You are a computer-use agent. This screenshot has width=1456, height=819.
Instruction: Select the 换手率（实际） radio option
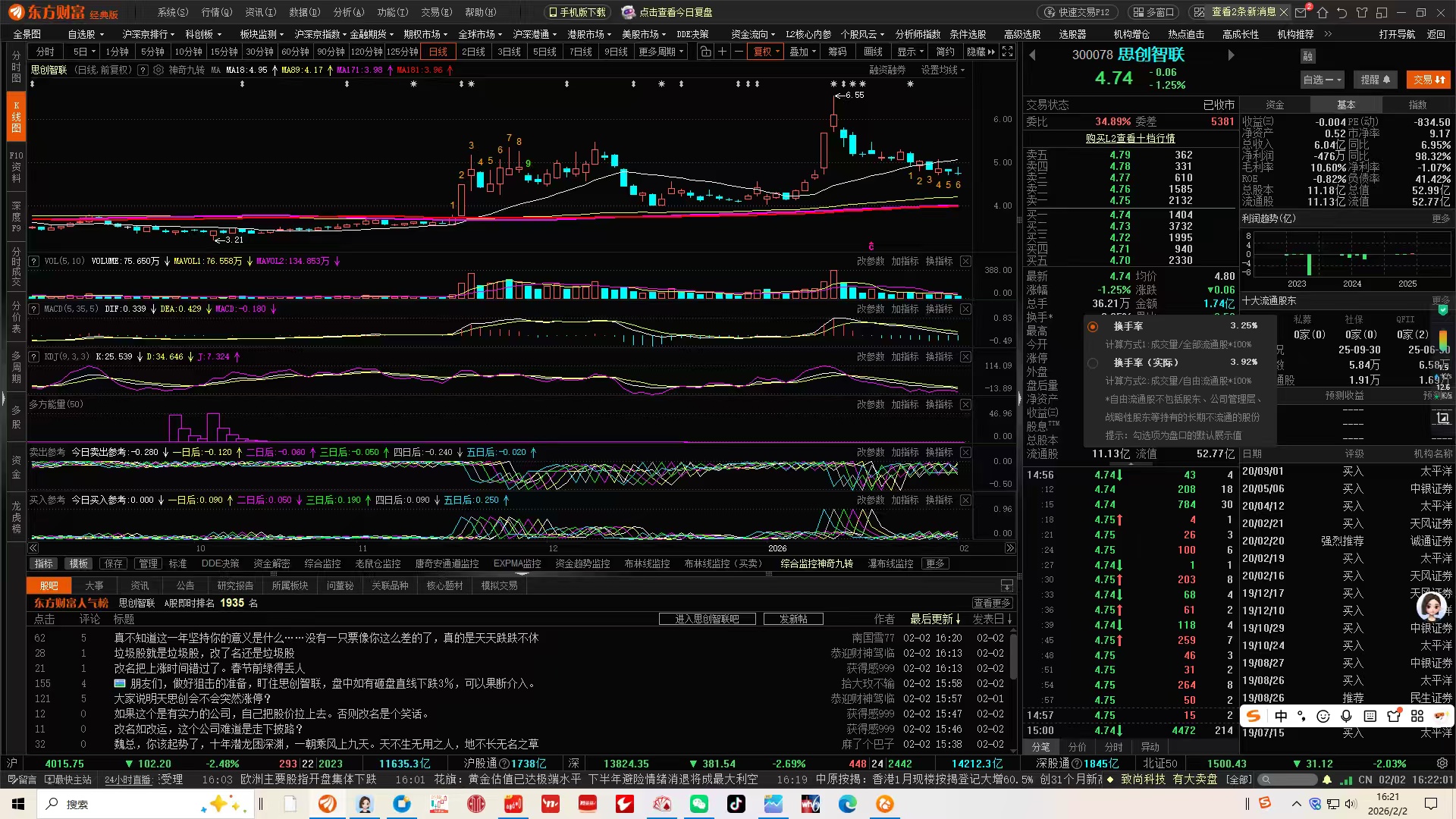pos(1093,363)
